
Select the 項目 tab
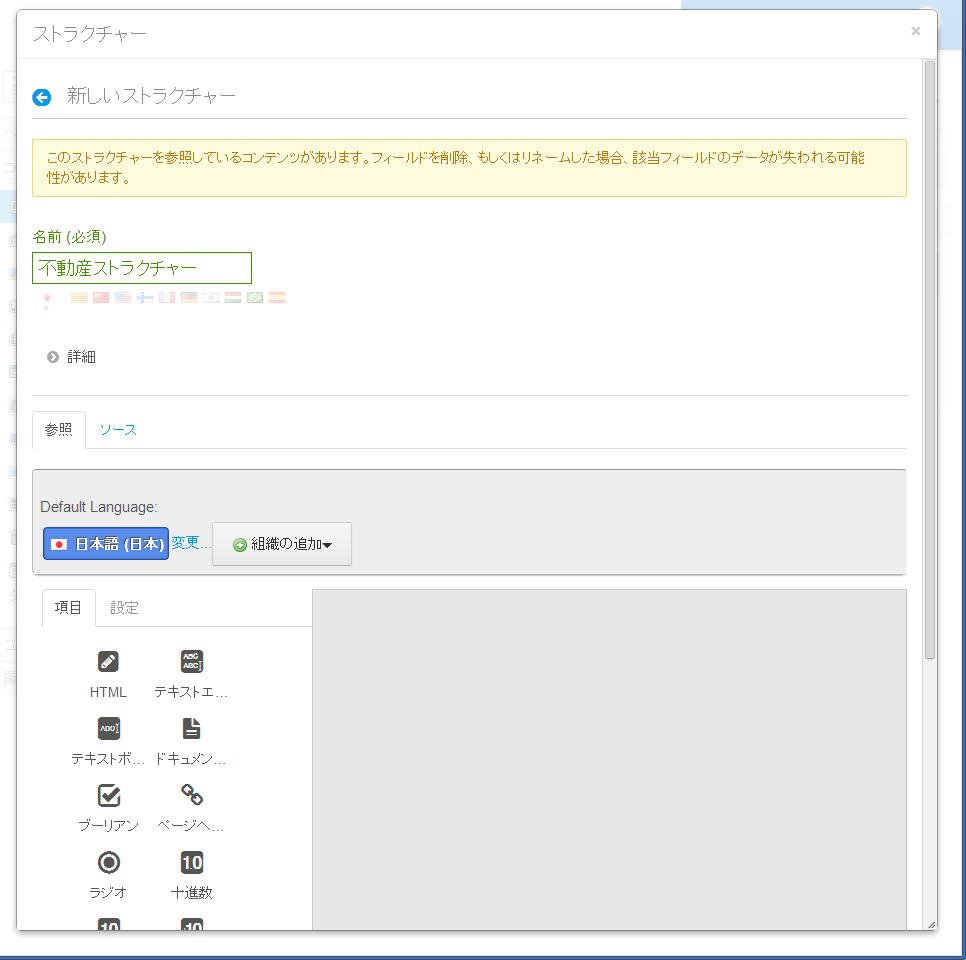tap(68, 608)
